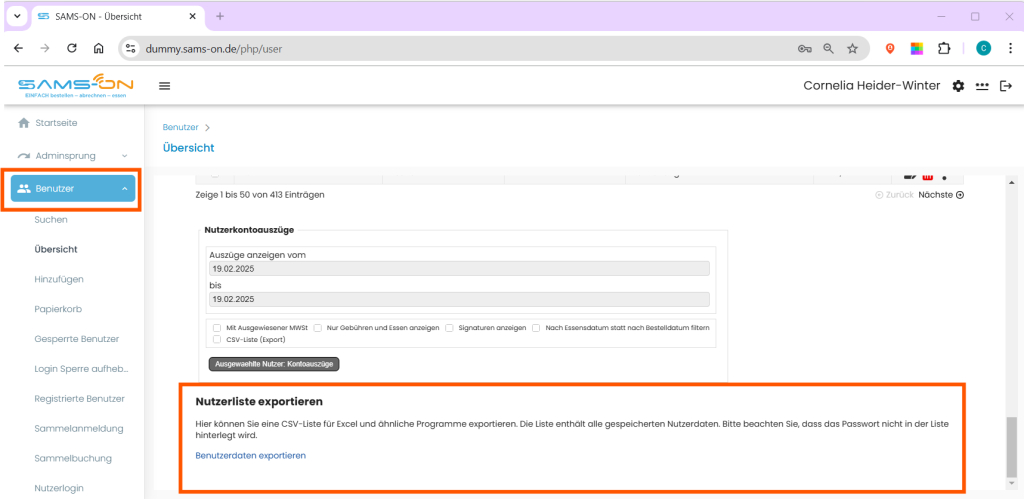Check Nur Gebühren und Essen anzeigen
1024x499 pixels.
click(x=317, y=328)
